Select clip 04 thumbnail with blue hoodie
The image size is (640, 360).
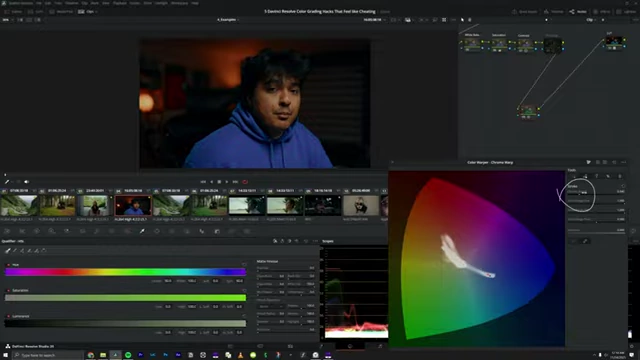tap(133, 205)
